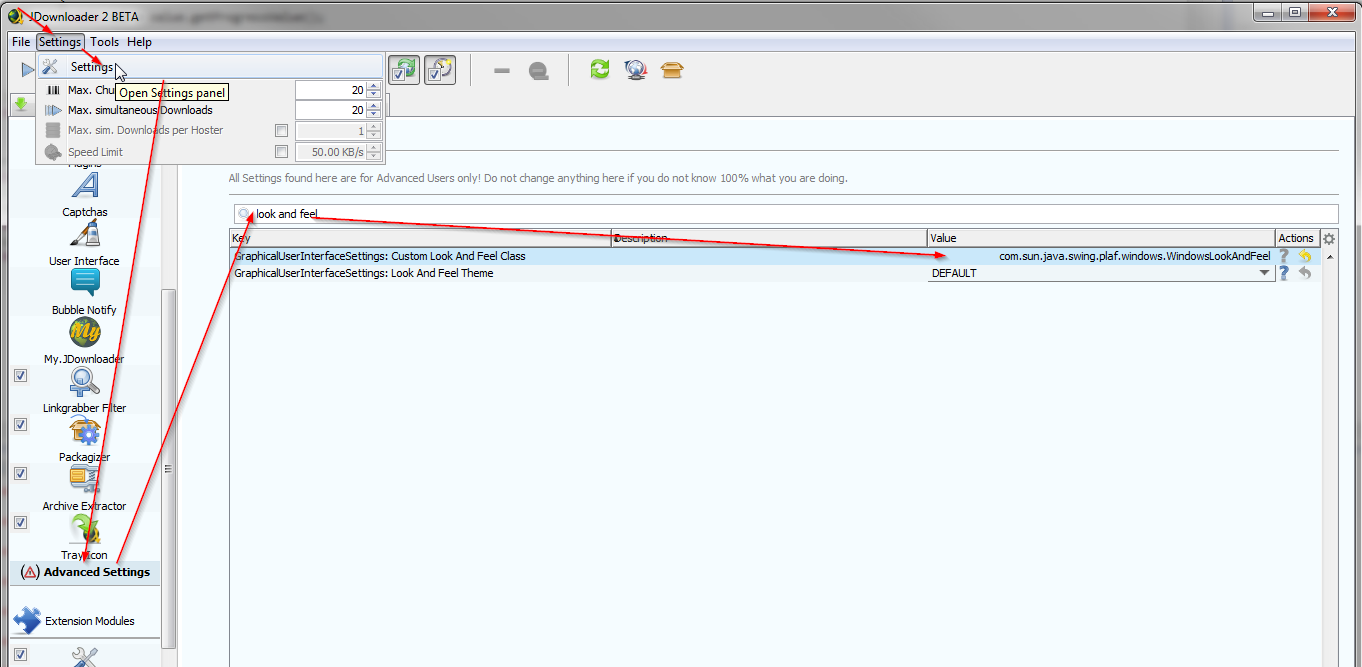Viewport: 1362px width, 667px height.
Task: Toggle the Packagizer extension checkbox
Action: point(20,424)
